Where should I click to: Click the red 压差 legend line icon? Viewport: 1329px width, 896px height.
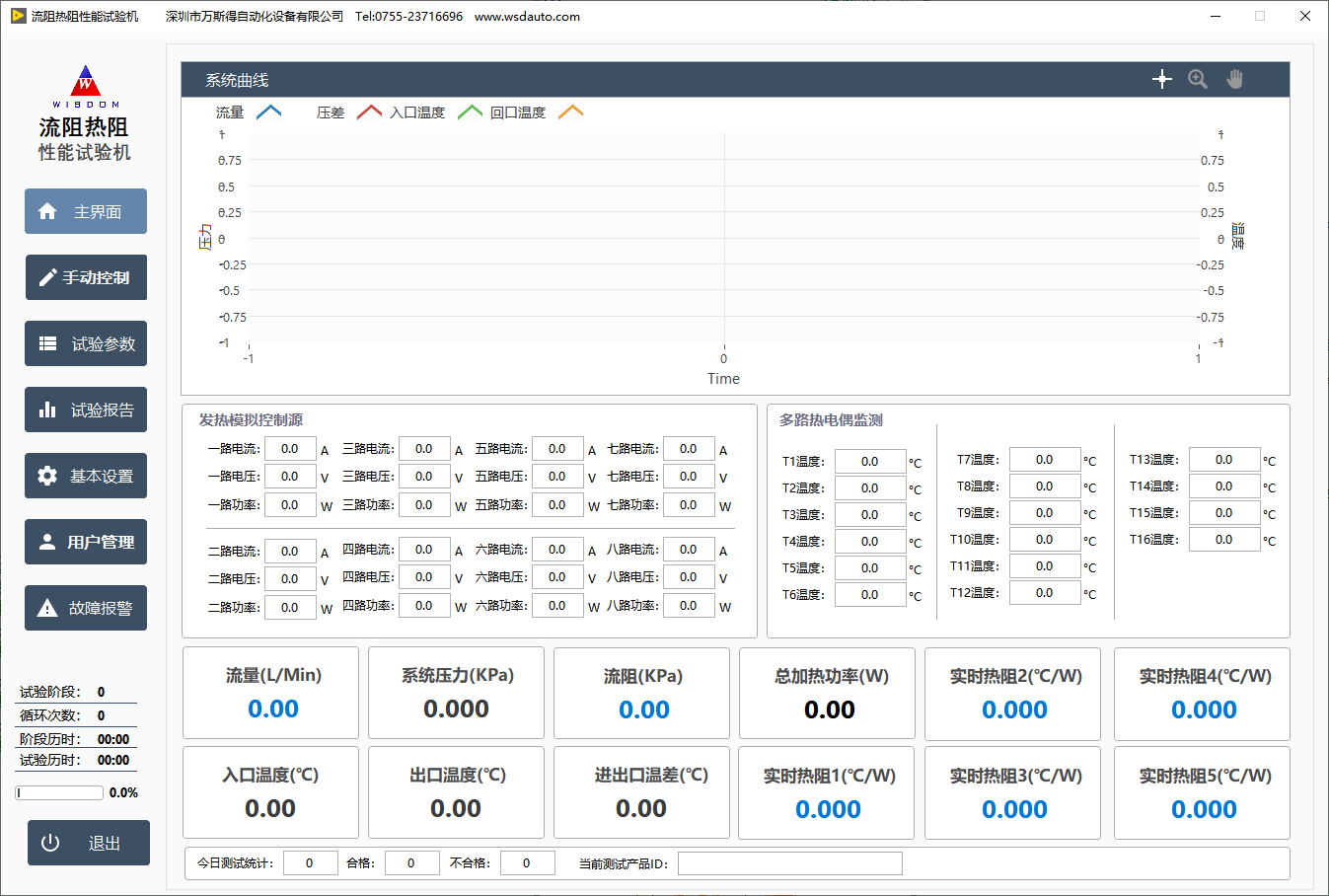coord(369,112)
